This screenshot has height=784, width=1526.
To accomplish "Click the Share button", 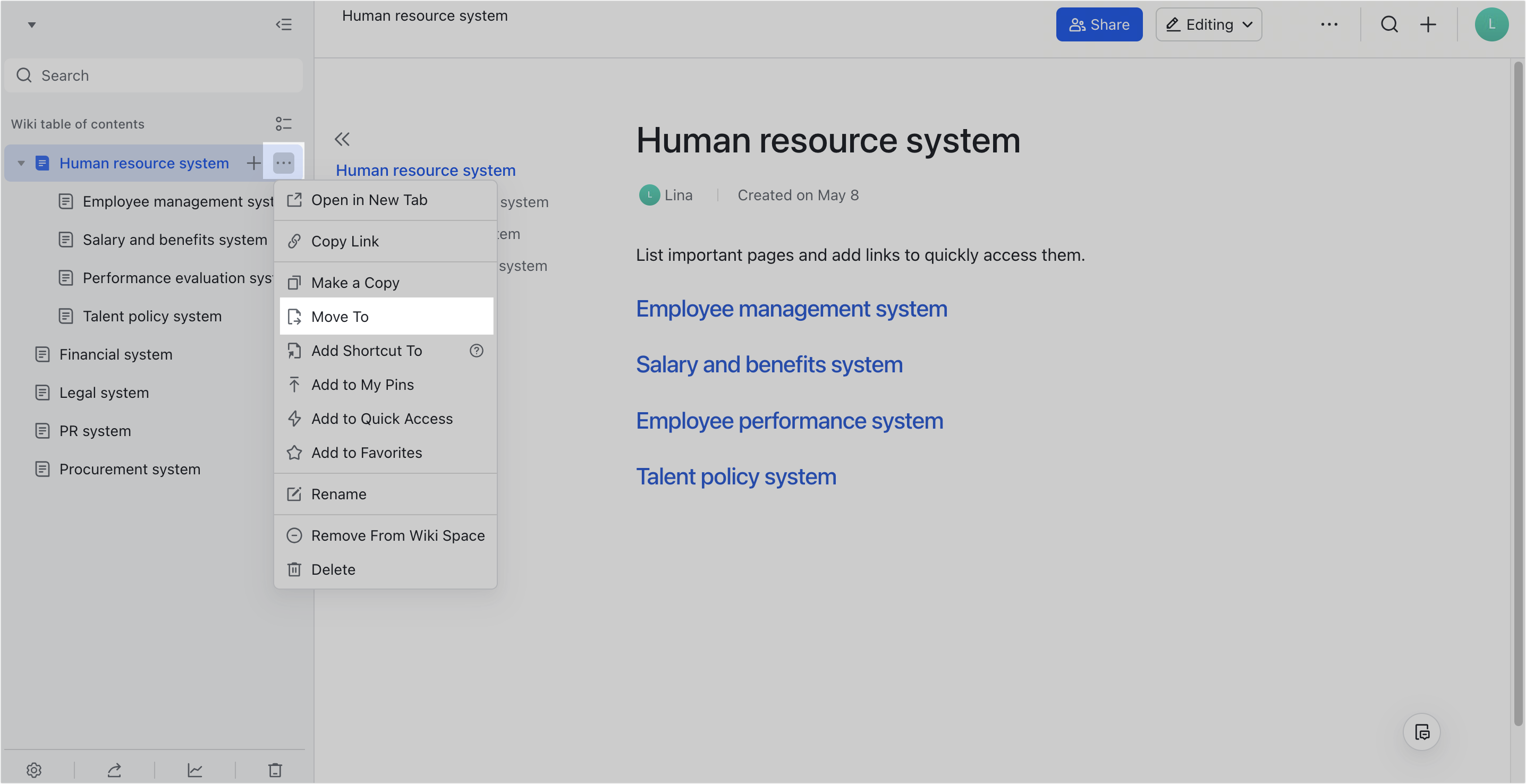I will pos(1099,24).
